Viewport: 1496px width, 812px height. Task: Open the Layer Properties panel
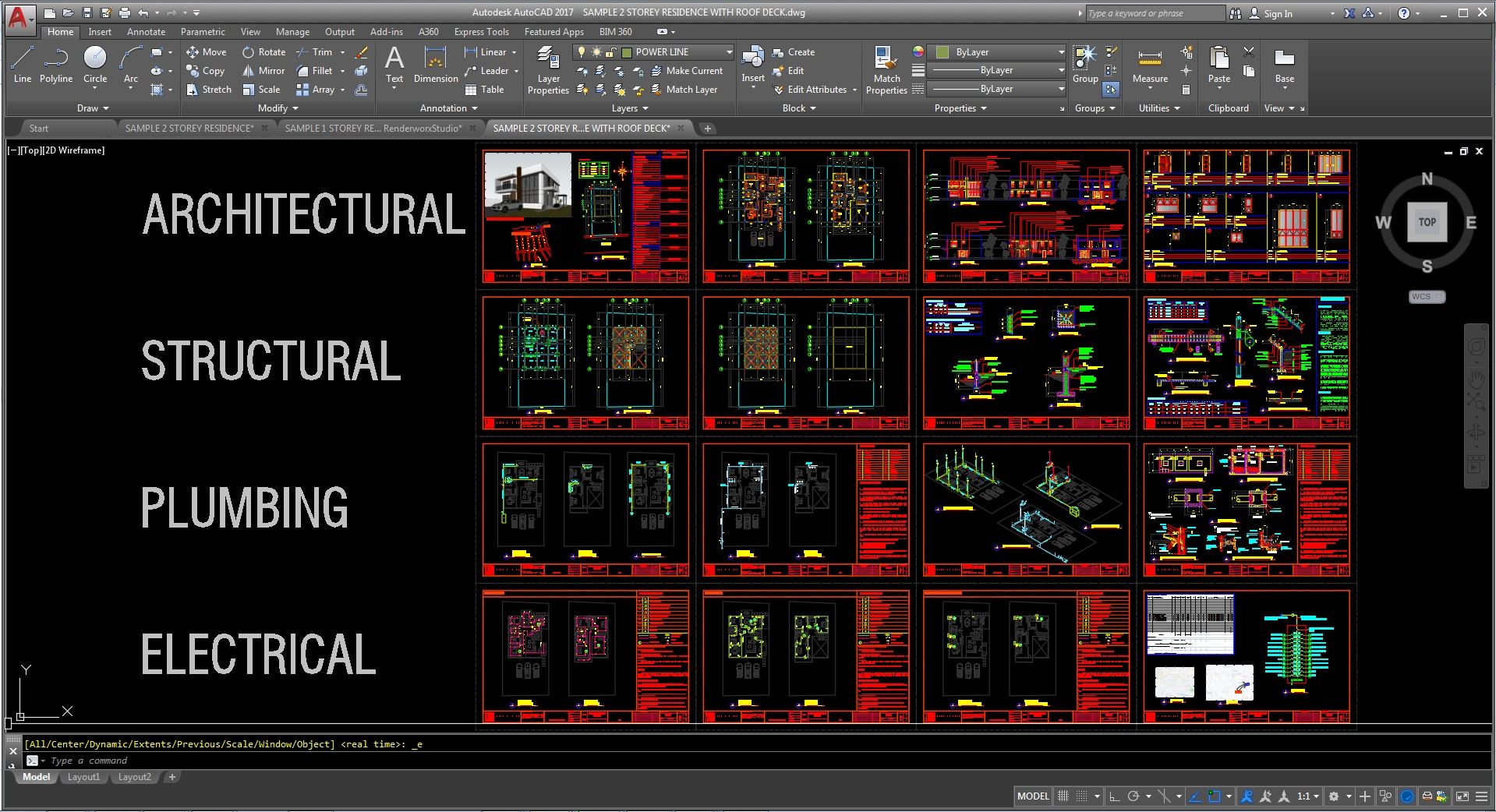tap(548, 70)
